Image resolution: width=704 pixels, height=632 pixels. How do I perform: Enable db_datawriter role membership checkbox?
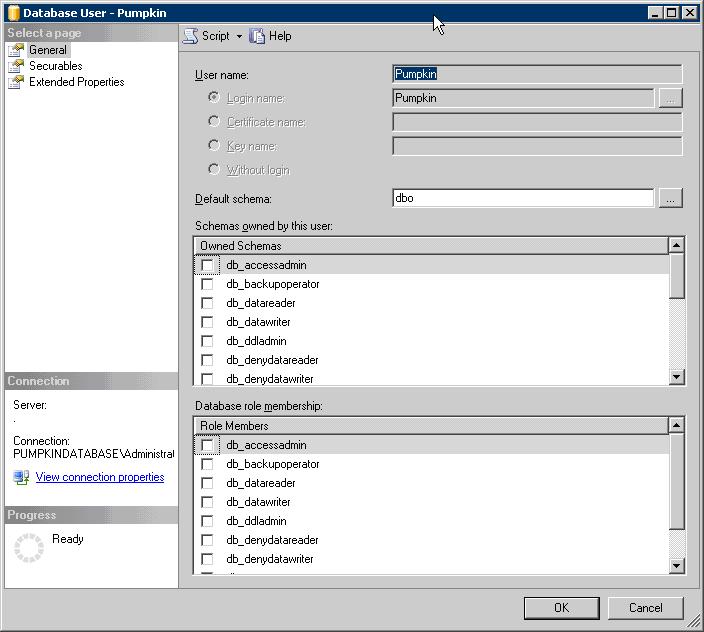[x=207, y=502]
